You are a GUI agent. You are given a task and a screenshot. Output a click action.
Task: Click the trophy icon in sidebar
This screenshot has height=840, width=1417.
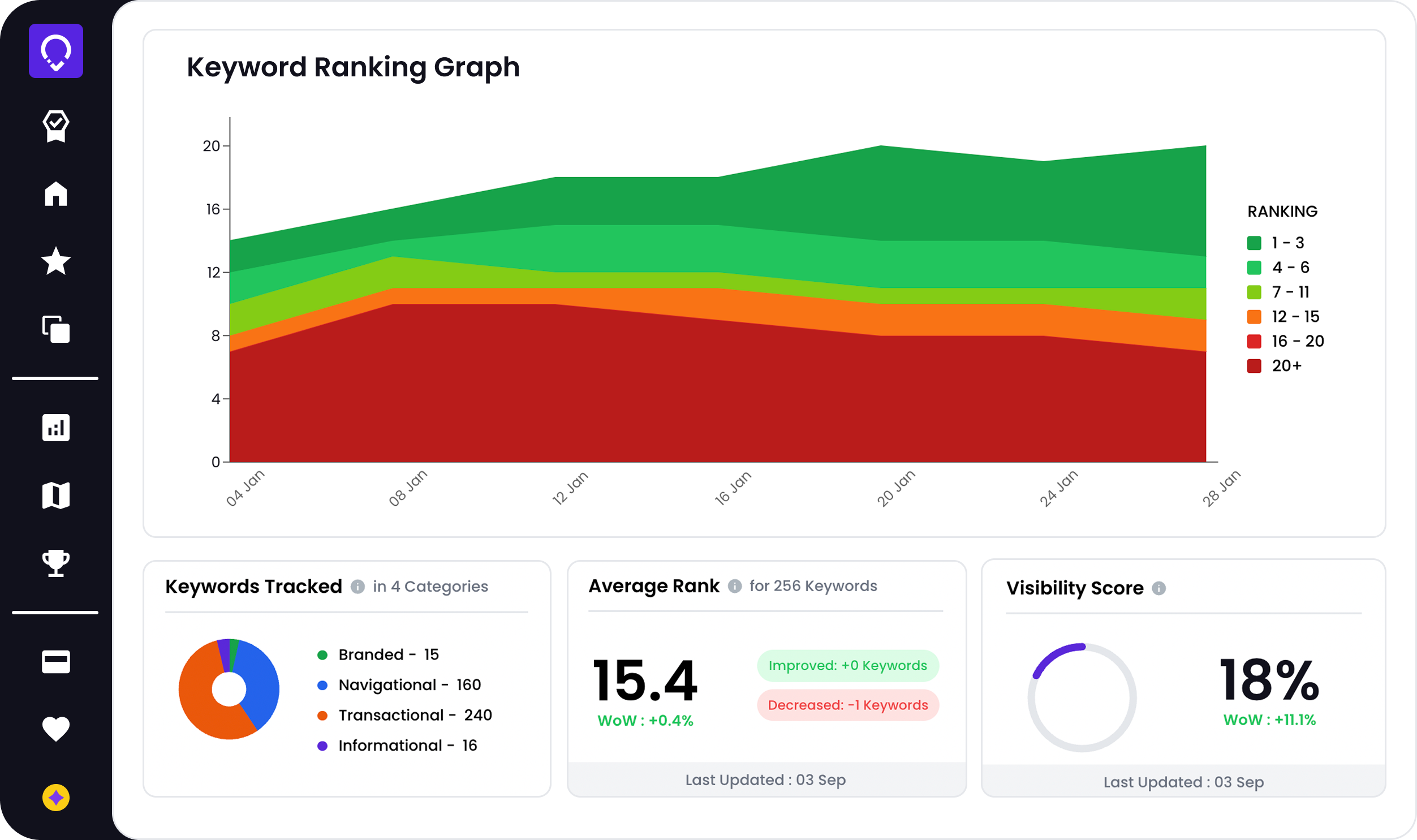pyautogui.click(x=55, y=563)
